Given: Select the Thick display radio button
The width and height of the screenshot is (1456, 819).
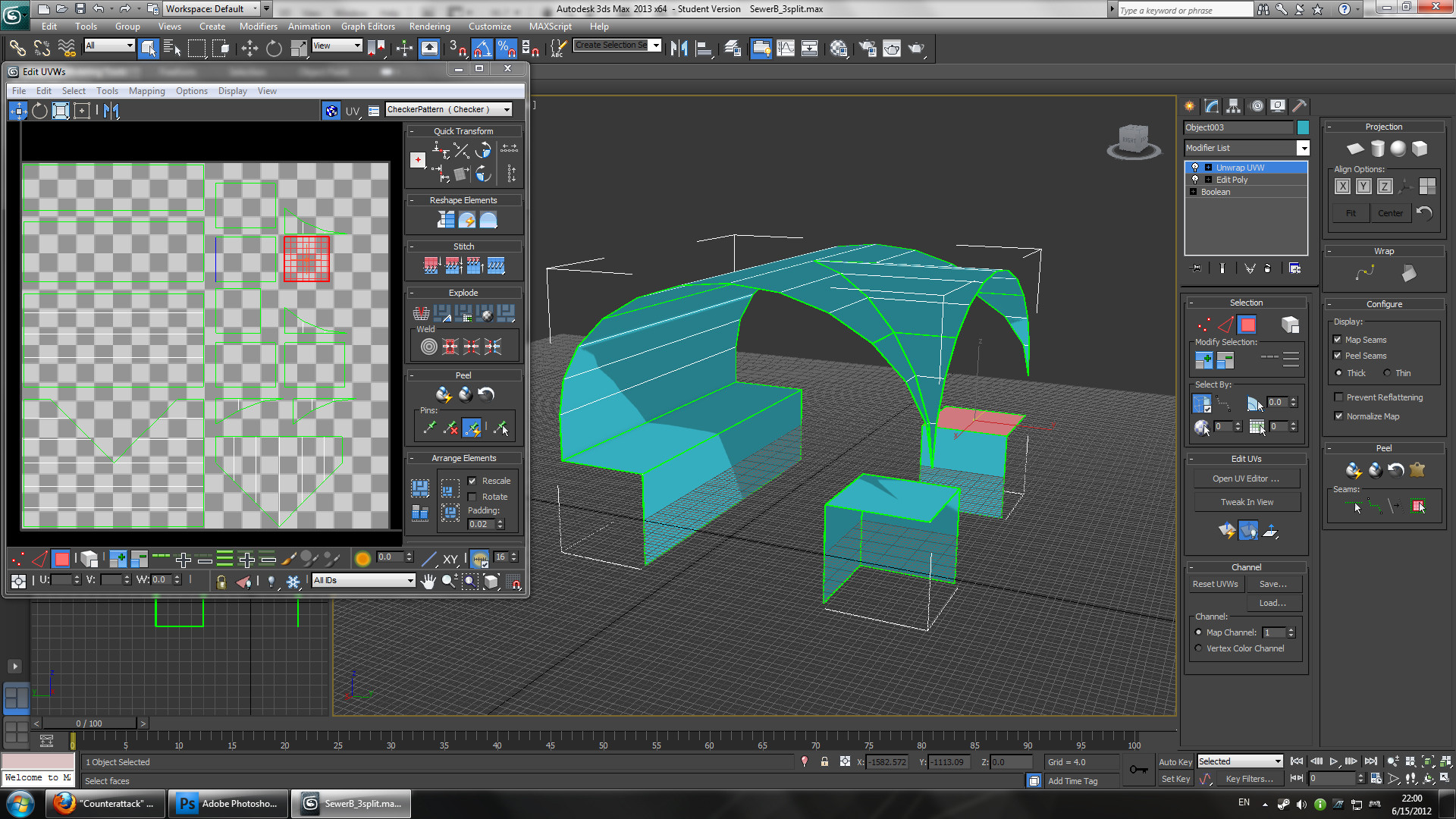Looking at the screenshot, I should 1339,373.
